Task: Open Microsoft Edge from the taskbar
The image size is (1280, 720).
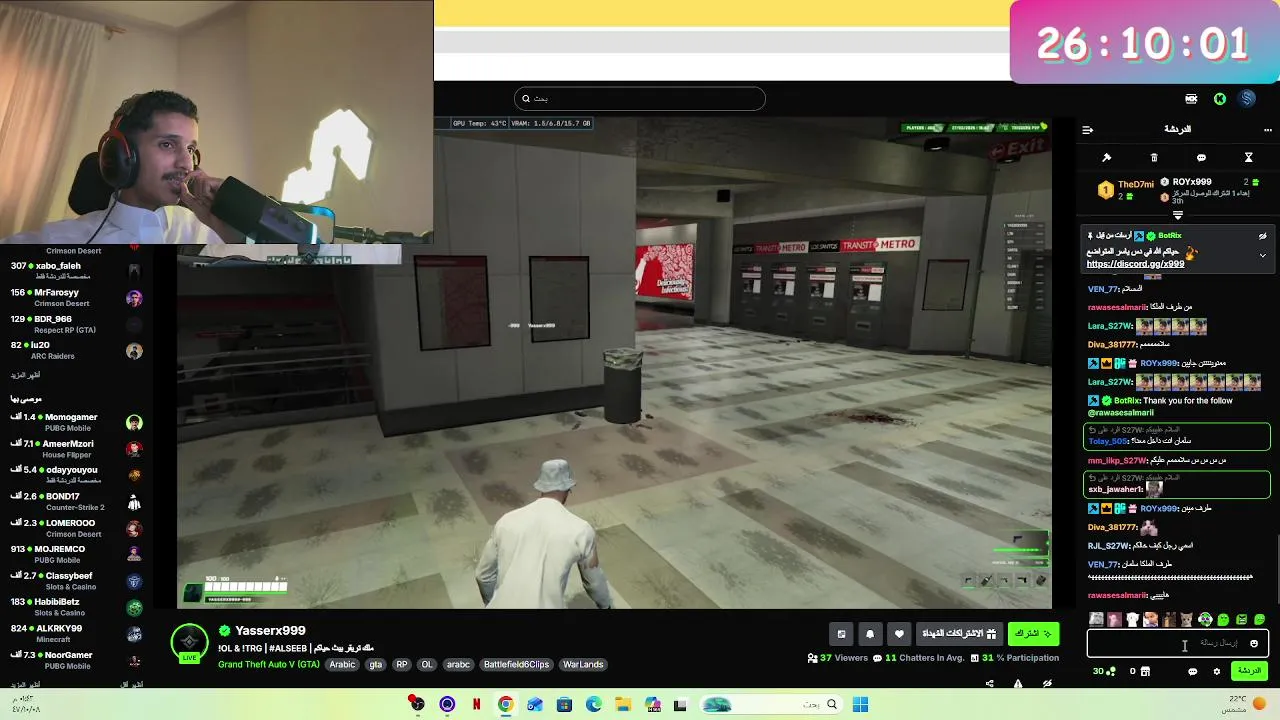Action: 593,705
